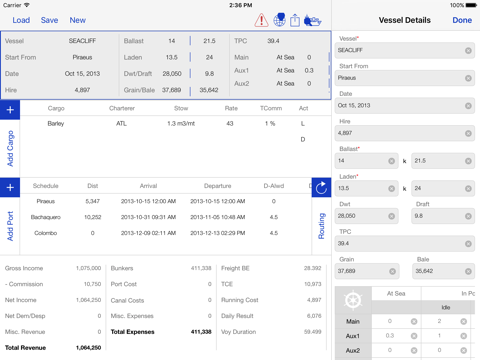
Task: Tap Load in the top bar
Action: click(21, 20)
